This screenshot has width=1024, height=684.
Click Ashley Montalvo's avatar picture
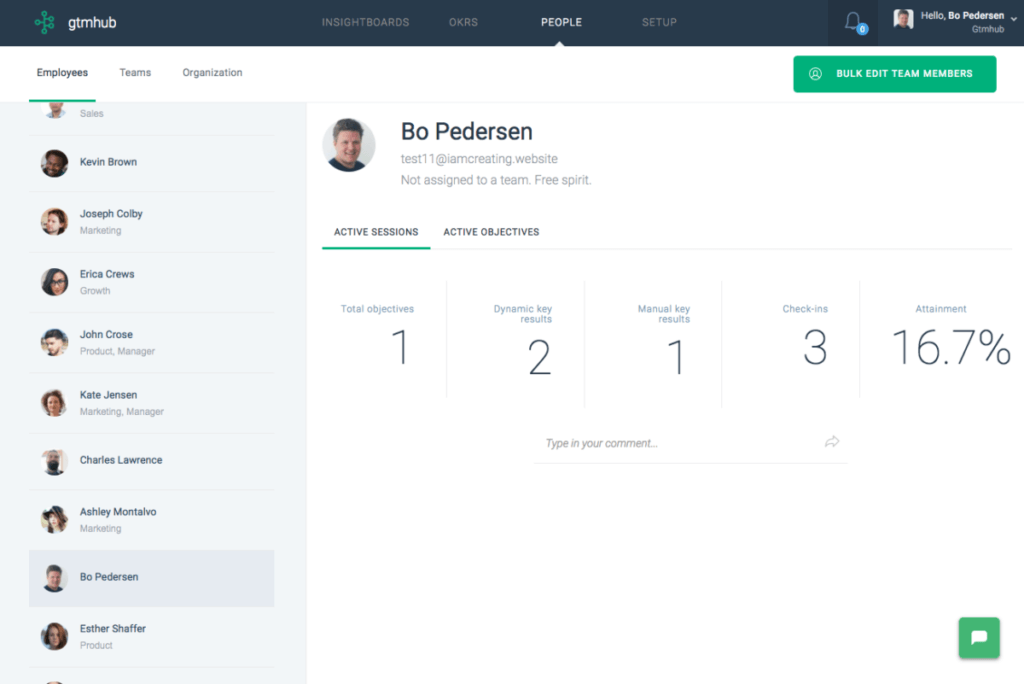53,519
